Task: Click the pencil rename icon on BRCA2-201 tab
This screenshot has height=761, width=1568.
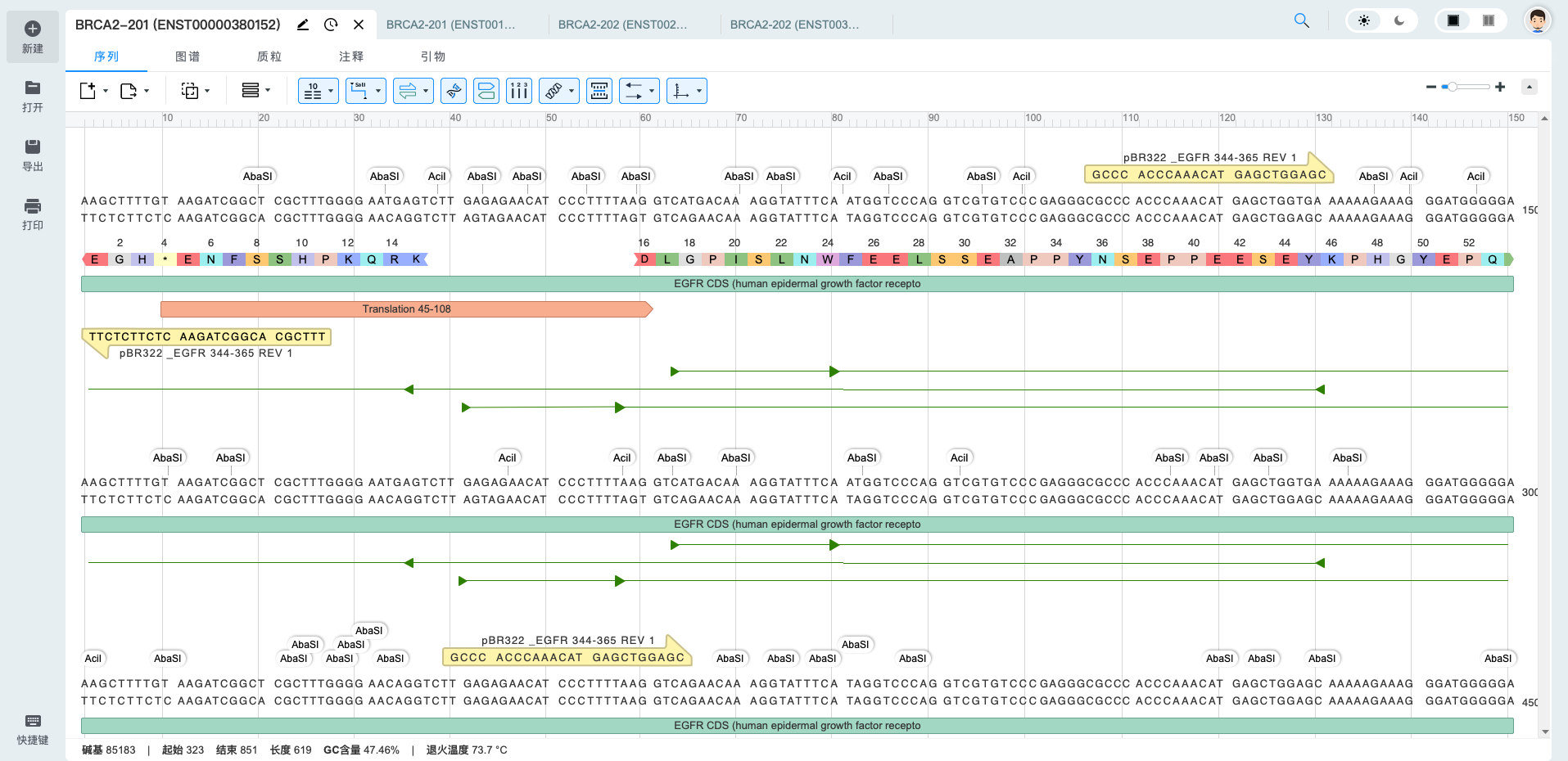Action: pyautogui.click(x=303, y=25)
